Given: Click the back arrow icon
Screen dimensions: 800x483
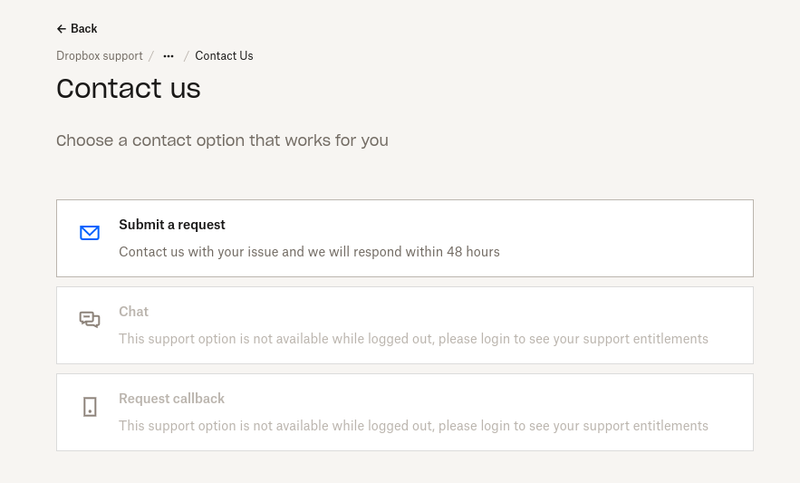Looking at the screenshot, I should [x=61, y=29].
